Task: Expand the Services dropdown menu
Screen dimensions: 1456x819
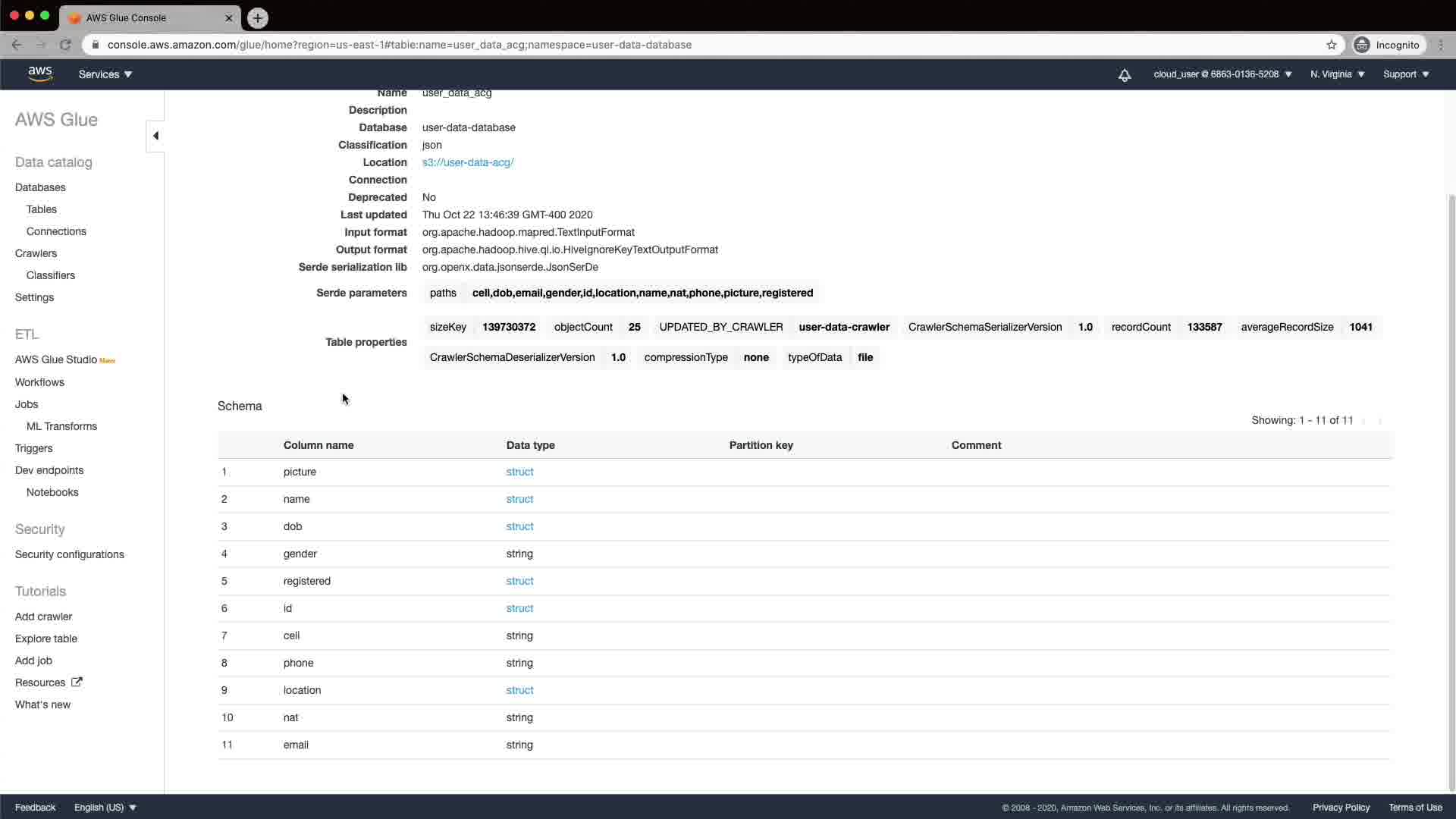Action: coord(105,74)
